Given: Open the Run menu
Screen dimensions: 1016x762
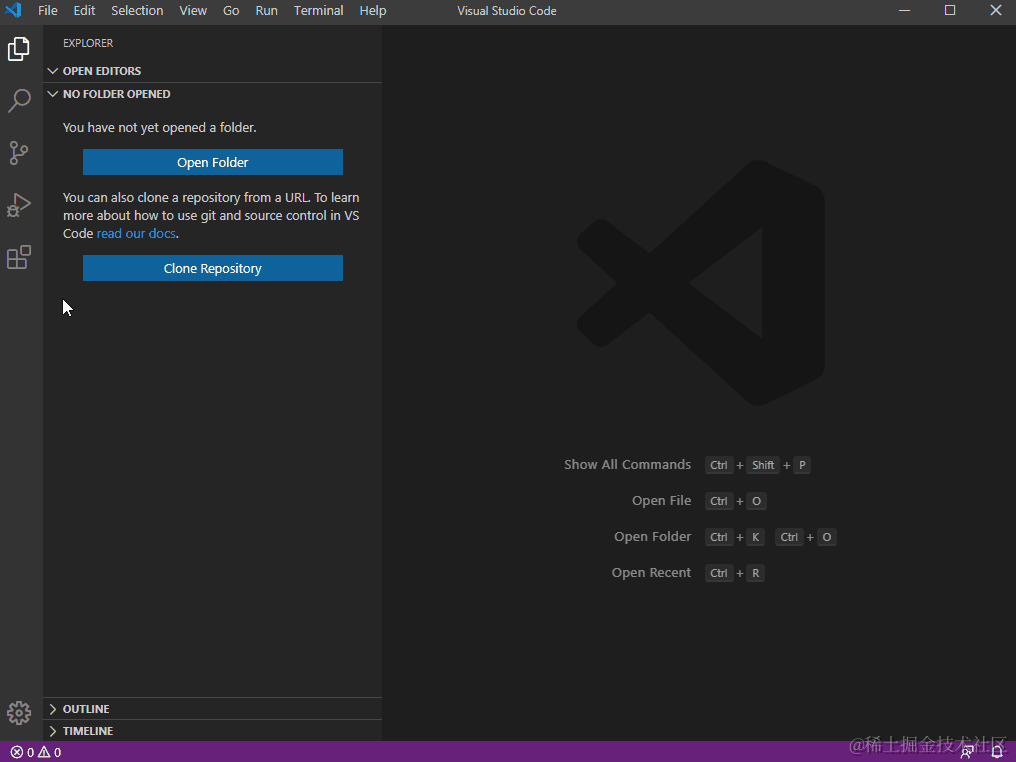Looking at the screenshot, I should coord(266,10).
